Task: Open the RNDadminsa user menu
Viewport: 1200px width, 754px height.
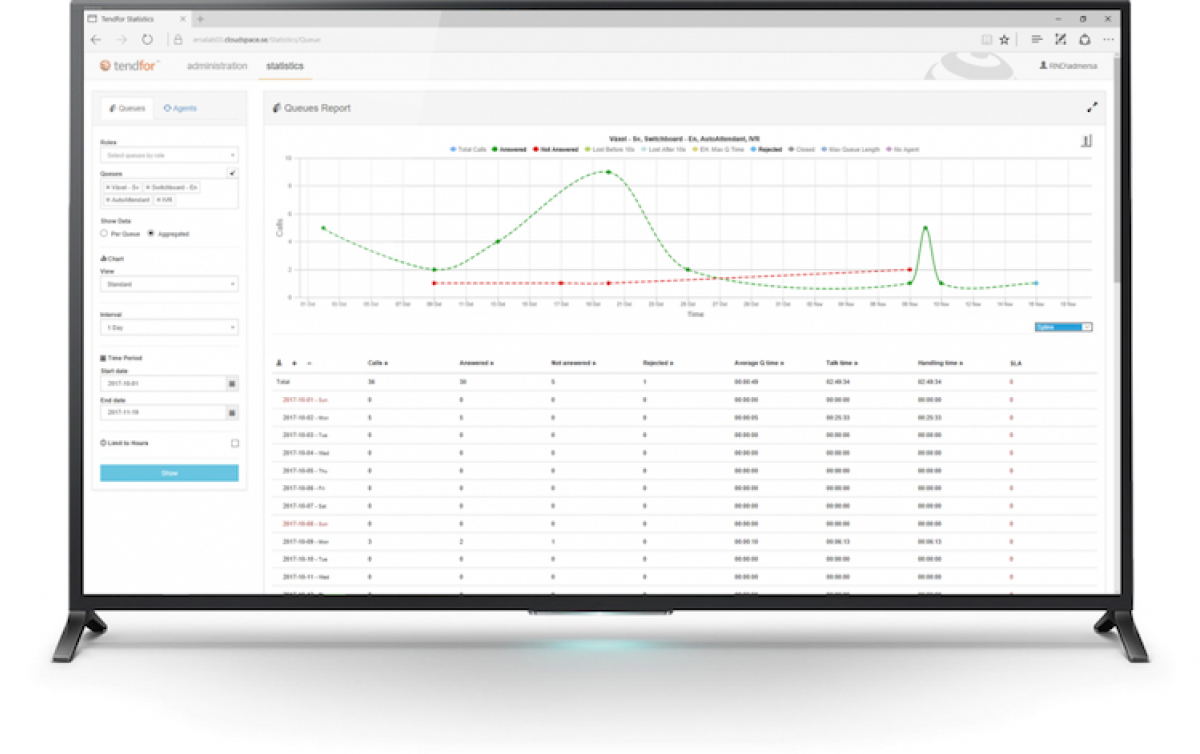Action: click(x=1068, y=66)
